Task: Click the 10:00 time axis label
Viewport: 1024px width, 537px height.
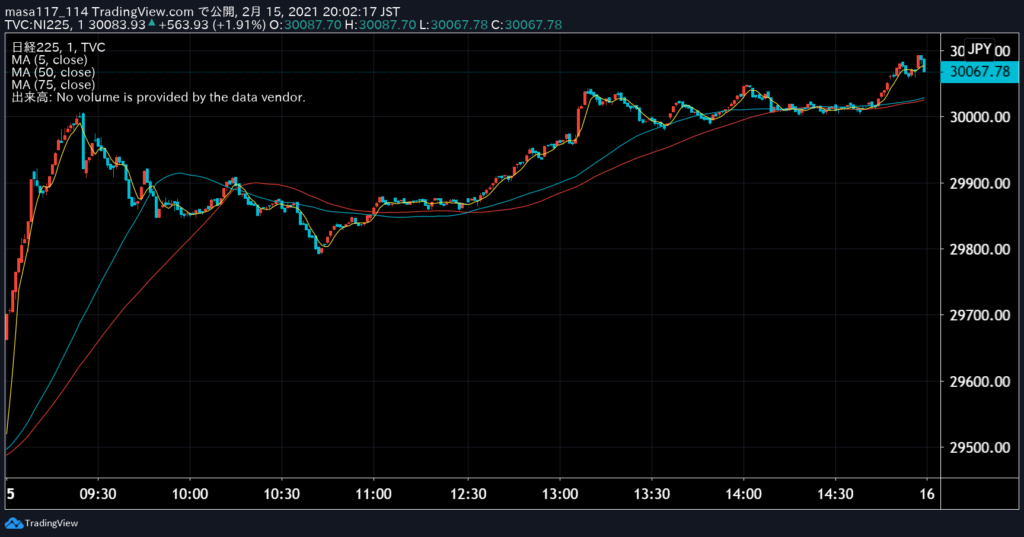Action: [x=190, y=494]
